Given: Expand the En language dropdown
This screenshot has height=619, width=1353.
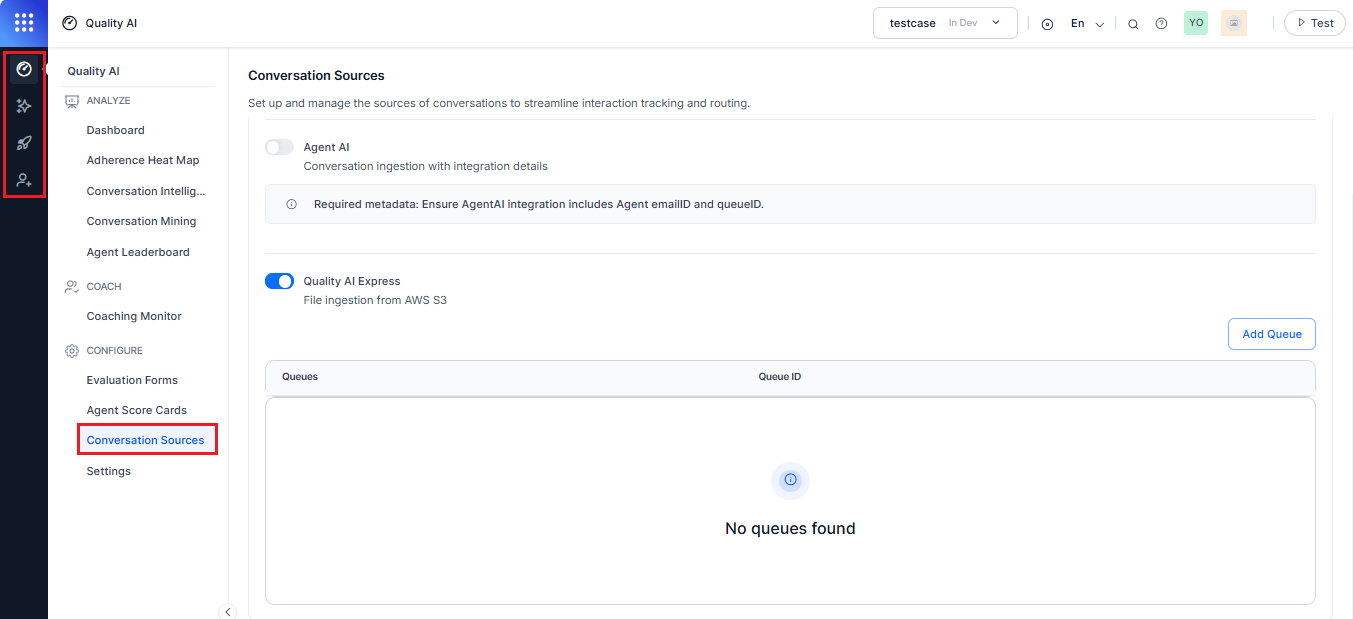Looking at the screenshot, I should coord(1087,24).
